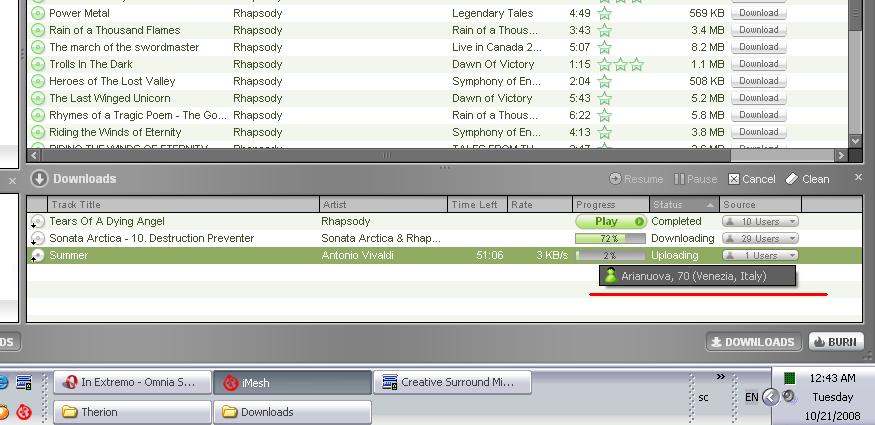
Task: Open the Downloads folder taskbar button
Action: tap(292, 412)
